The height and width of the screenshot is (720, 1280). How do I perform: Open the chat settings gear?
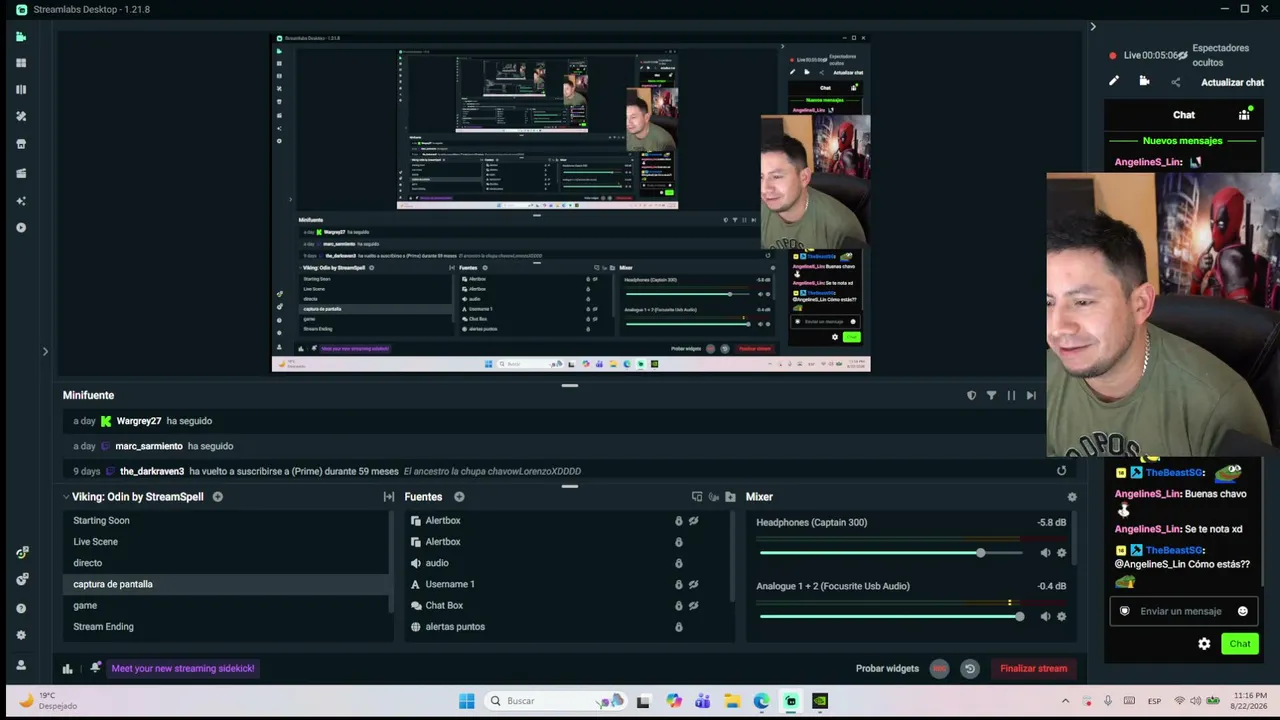click(1204, 644)
